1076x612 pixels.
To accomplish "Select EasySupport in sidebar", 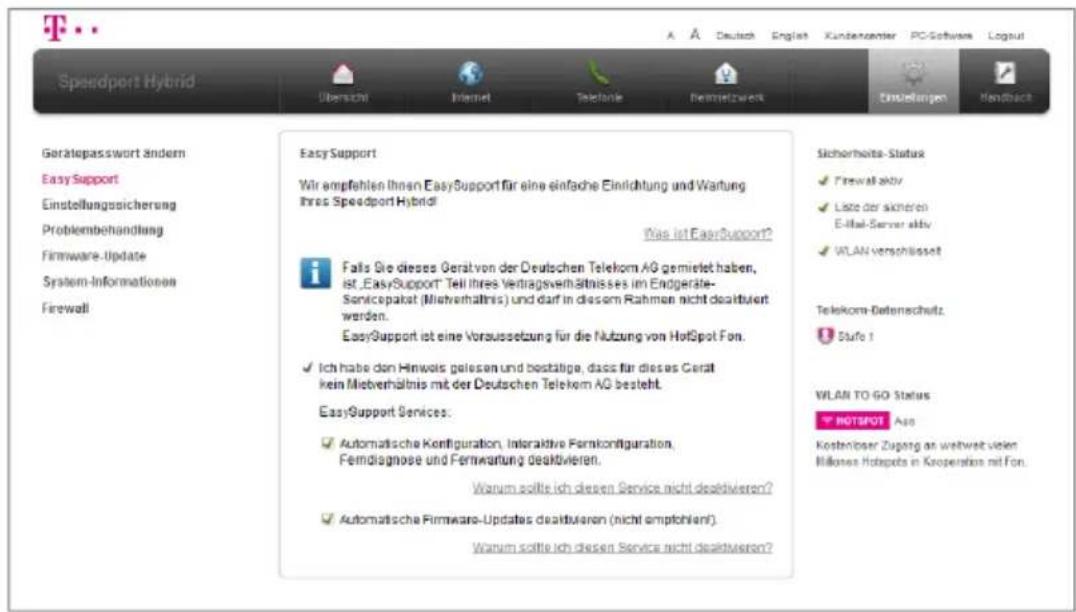I will (80, 179).
